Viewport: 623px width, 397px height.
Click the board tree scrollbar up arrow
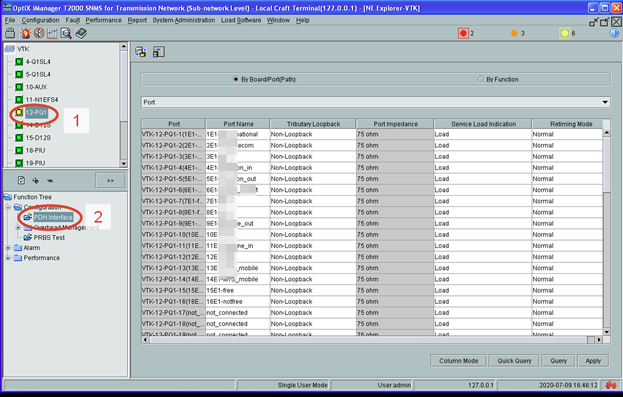pos(124,46)
